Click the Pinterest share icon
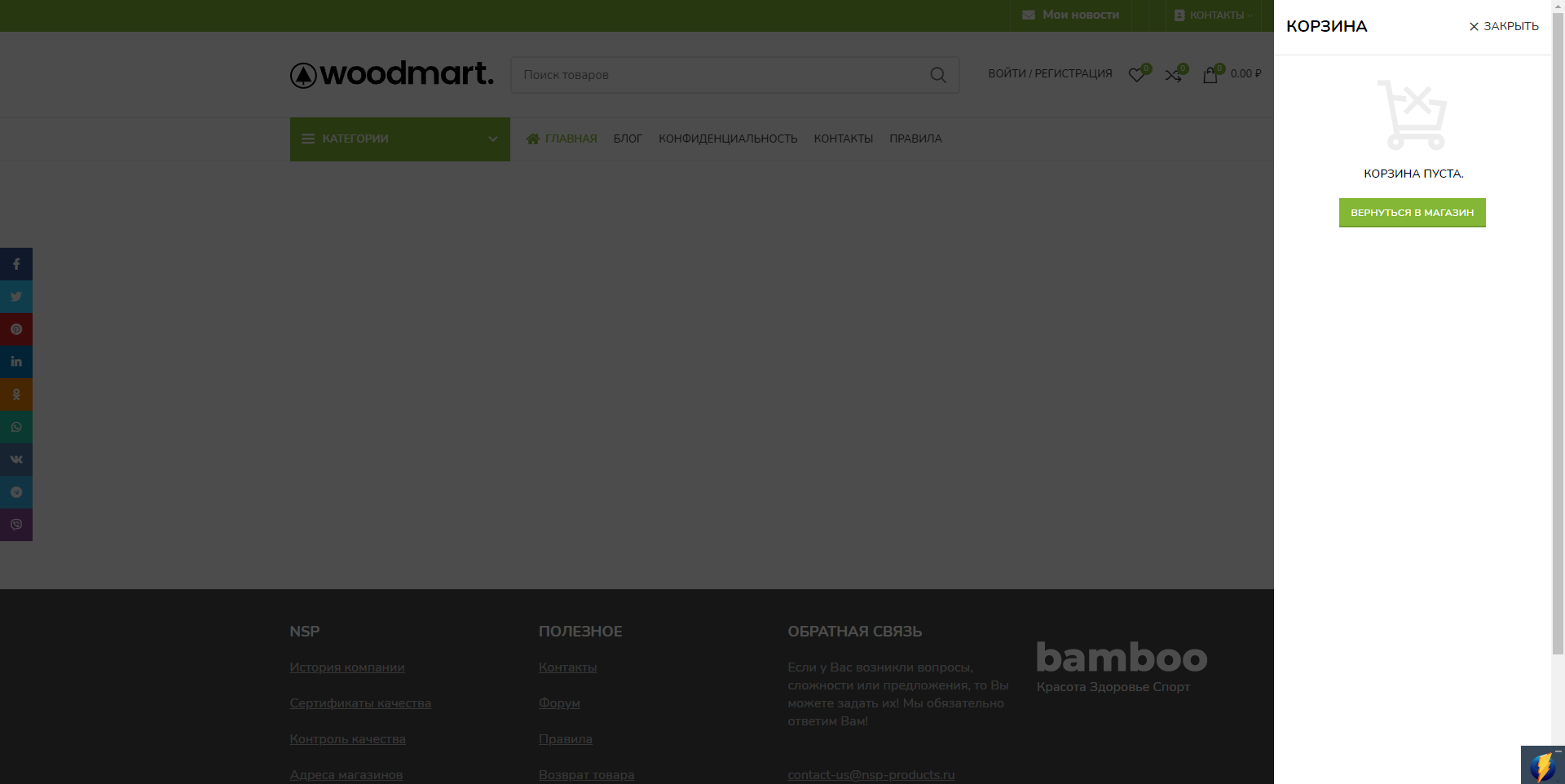Screen dimensions: 1565x784 (16, 329)
